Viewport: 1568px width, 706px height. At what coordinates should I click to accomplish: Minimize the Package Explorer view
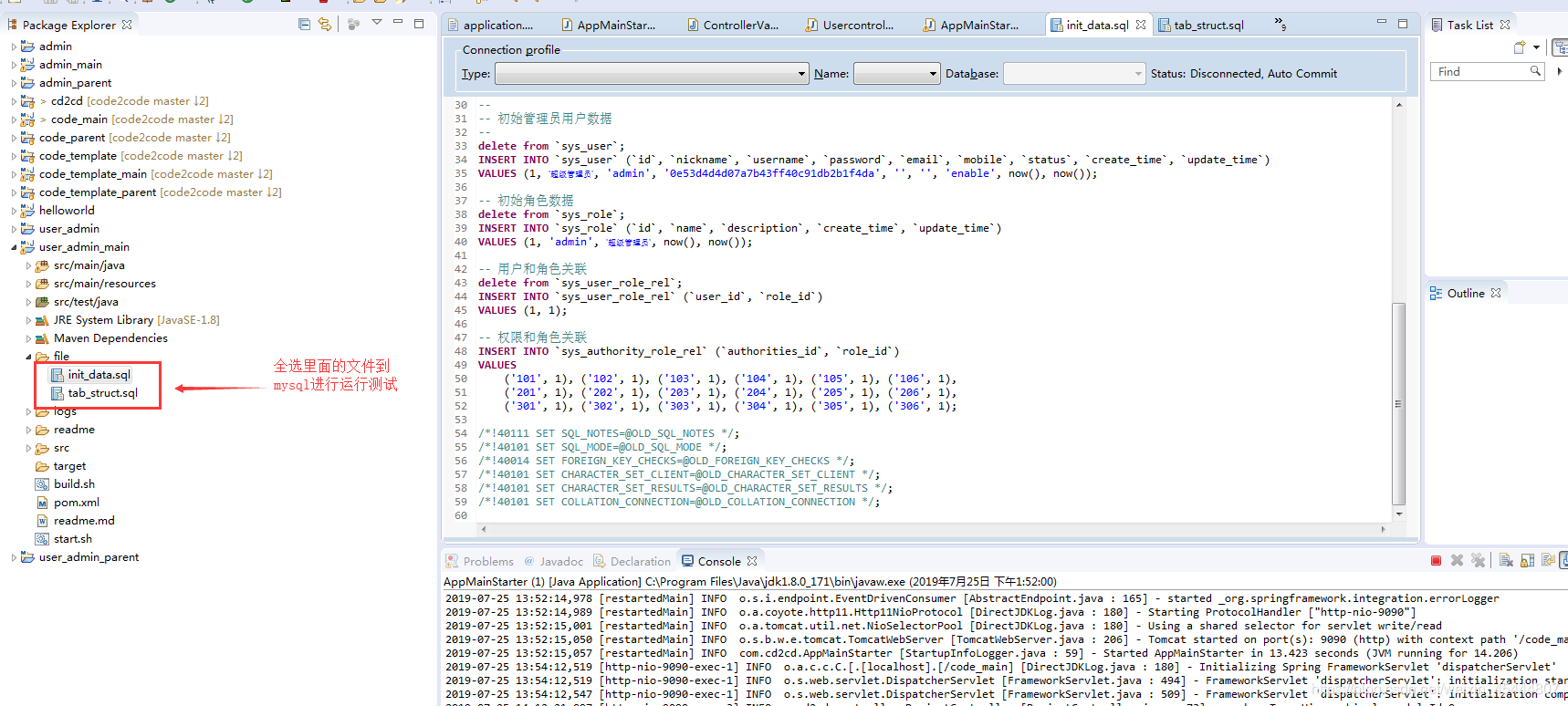click(x=398, y=23)
